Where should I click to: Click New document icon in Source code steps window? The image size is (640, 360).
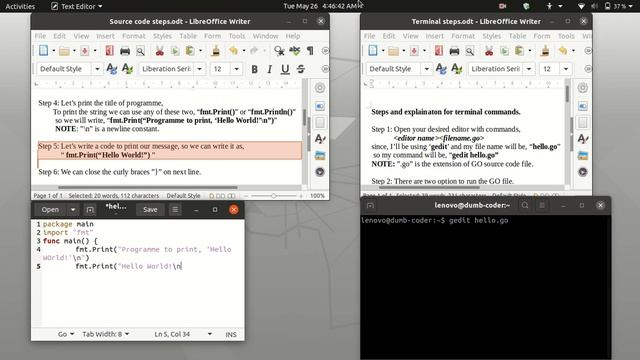pos(43,51)
